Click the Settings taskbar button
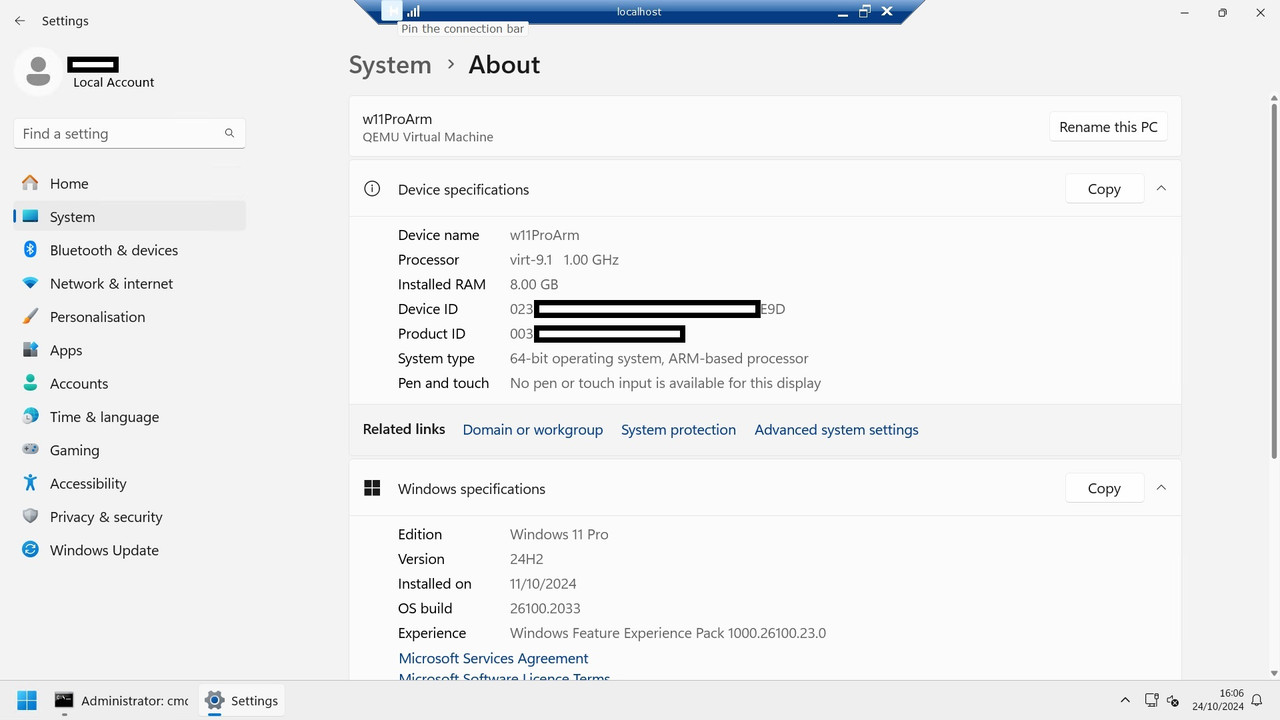 click(x=241, y=700)
